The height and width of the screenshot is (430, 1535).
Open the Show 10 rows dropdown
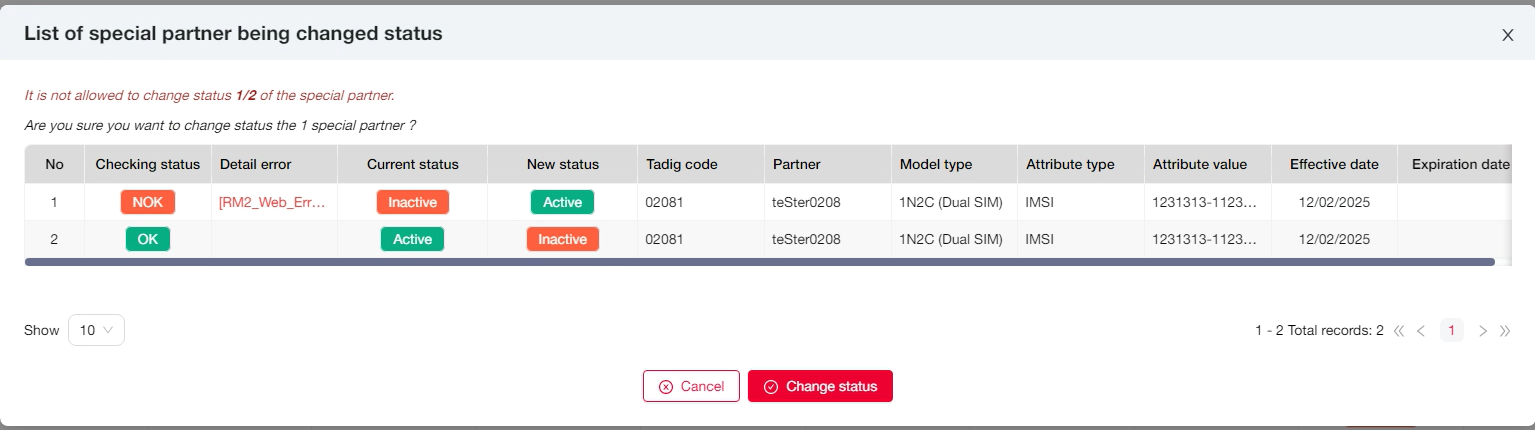coord(96,330)
